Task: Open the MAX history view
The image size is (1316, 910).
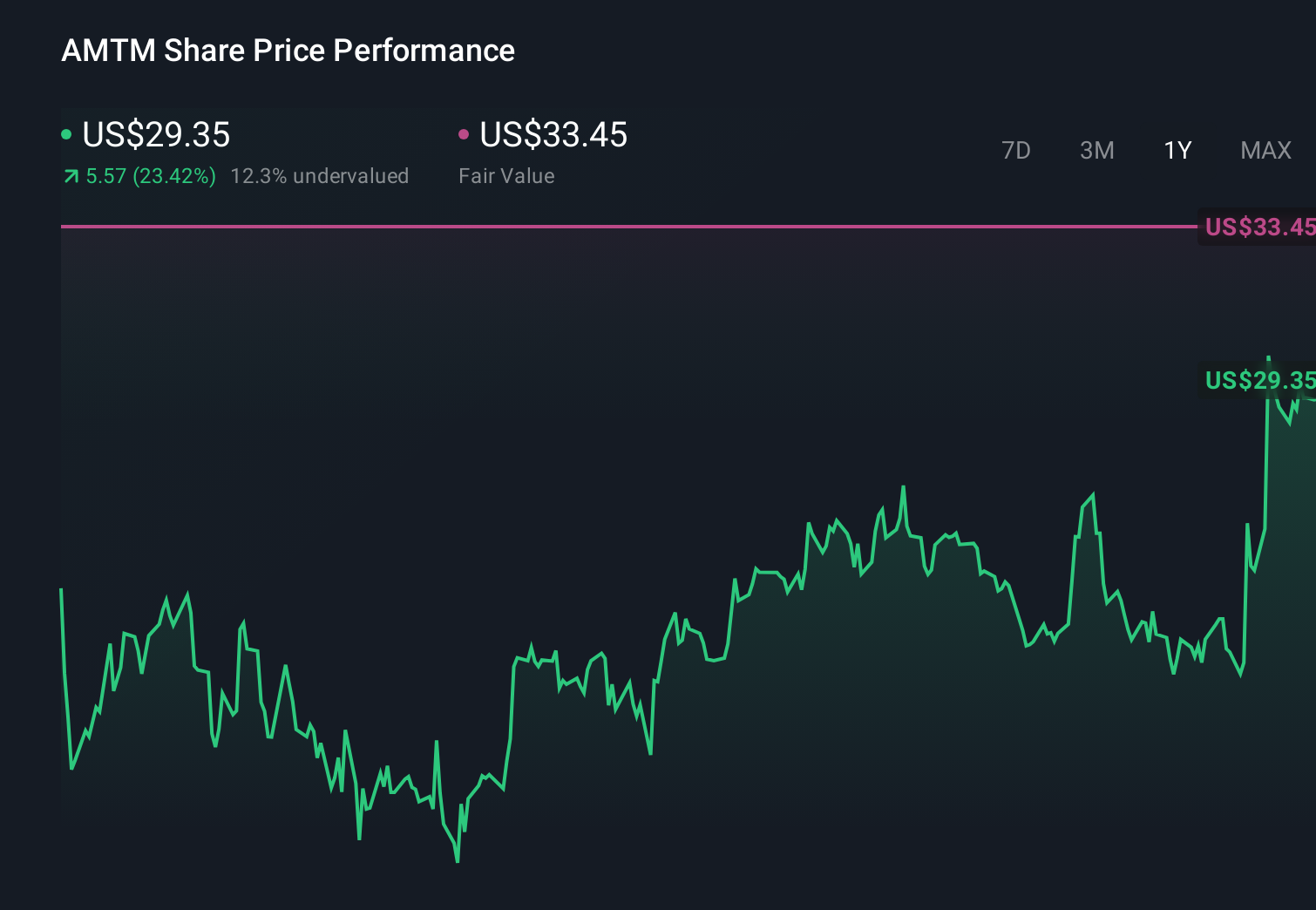Action: coord(1265,150)
